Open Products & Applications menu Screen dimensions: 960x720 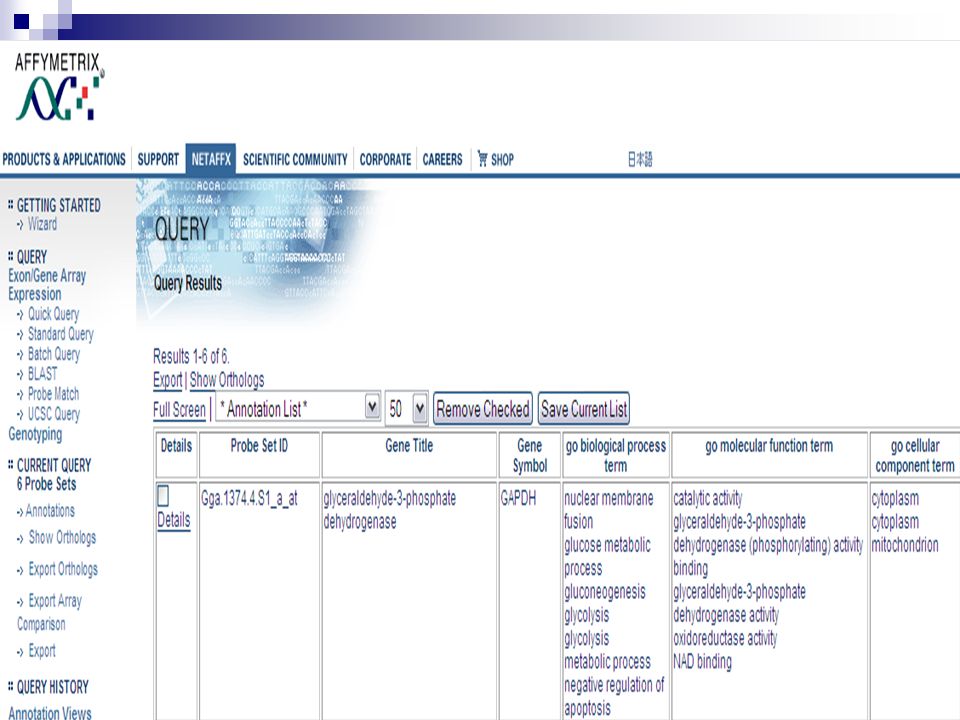pyautogui.click(x=64, y=159)
